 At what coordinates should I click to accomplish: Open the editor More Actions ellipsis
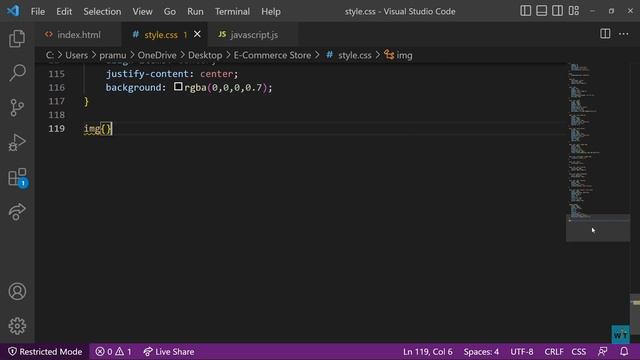coord(624,34)
